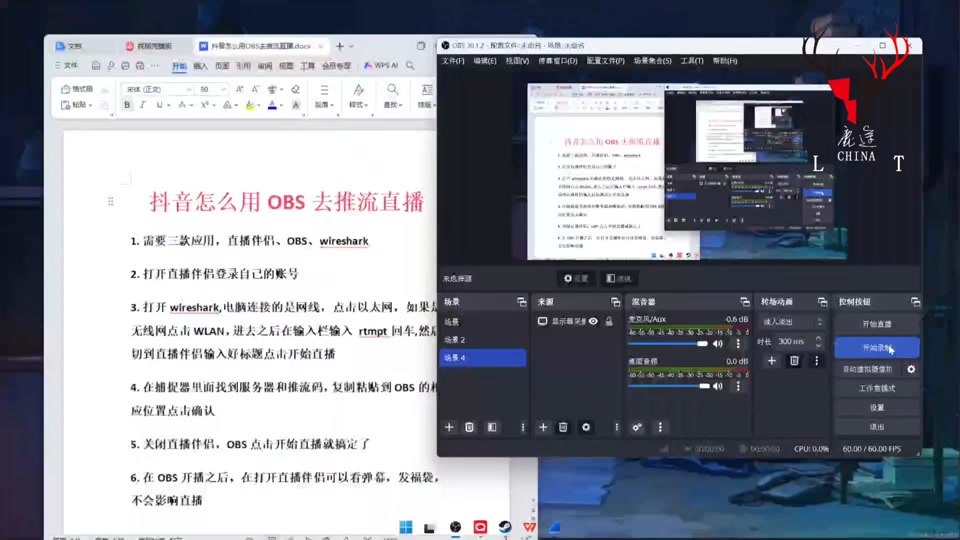This screenshot has height=540, width=960.
Task: Click the 设置 button in OBS controls panel
Action: point(877,408)
